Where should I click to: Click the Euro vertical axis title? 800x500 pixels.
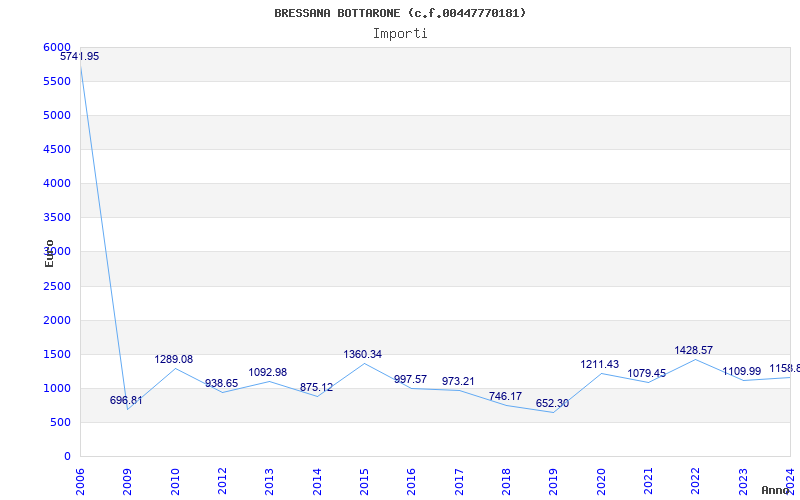tap(49, 254)
